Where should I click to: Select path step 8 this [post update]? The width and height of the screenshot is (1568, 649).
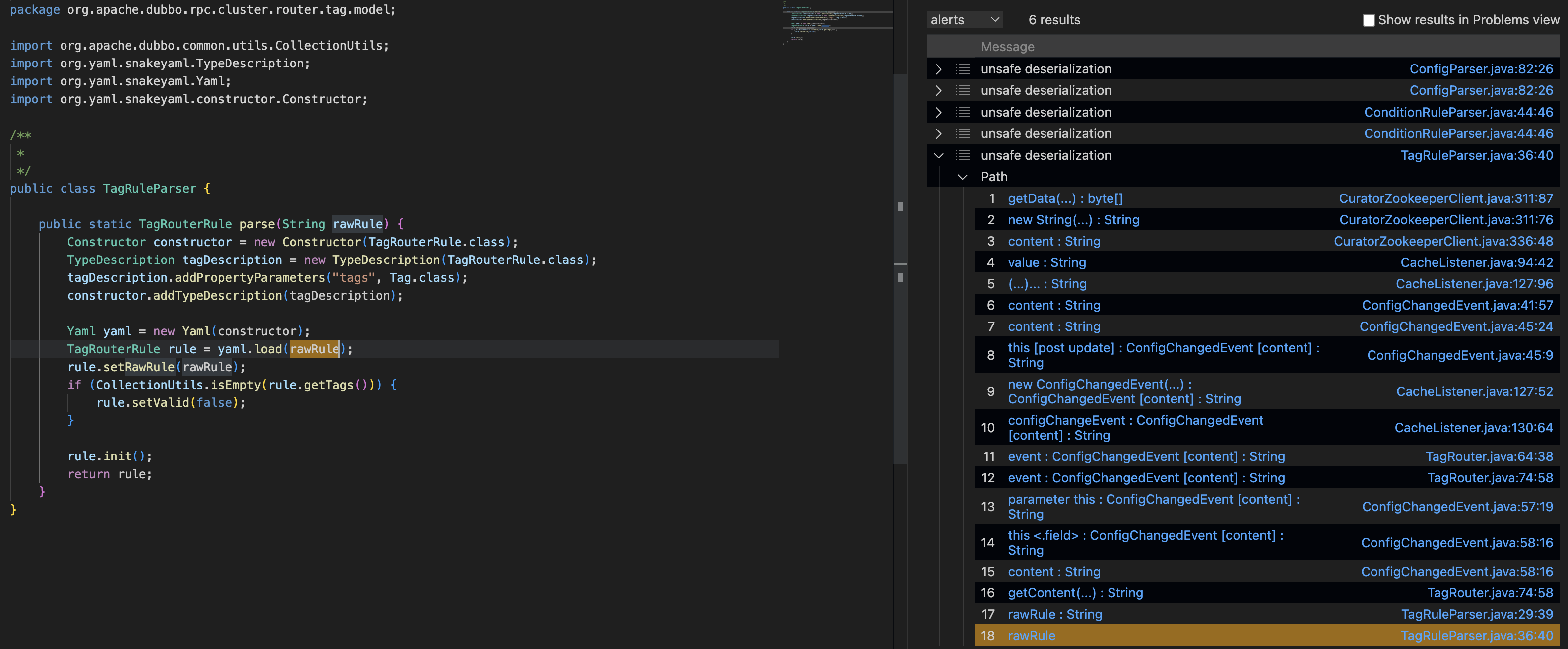point(1163,355)
